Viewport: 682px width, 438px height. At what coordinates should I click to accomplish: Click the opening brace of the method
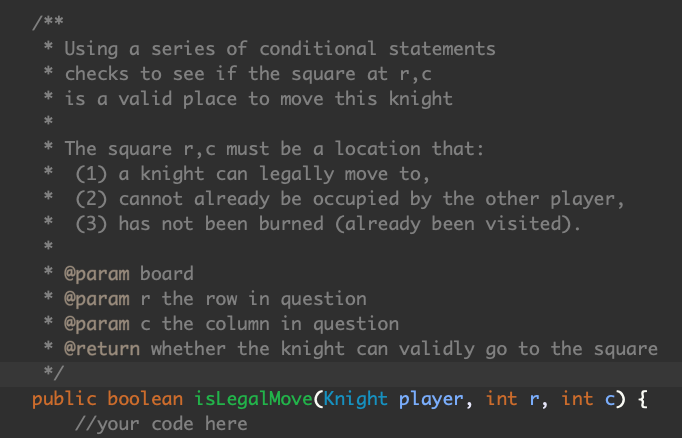[x=642, y=399]
